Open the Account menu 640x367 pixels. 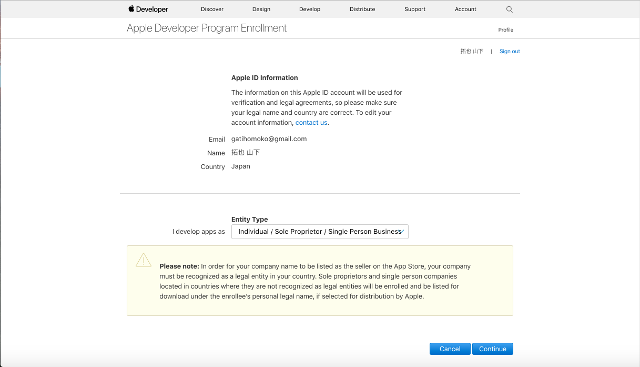(x=465, y=9)
